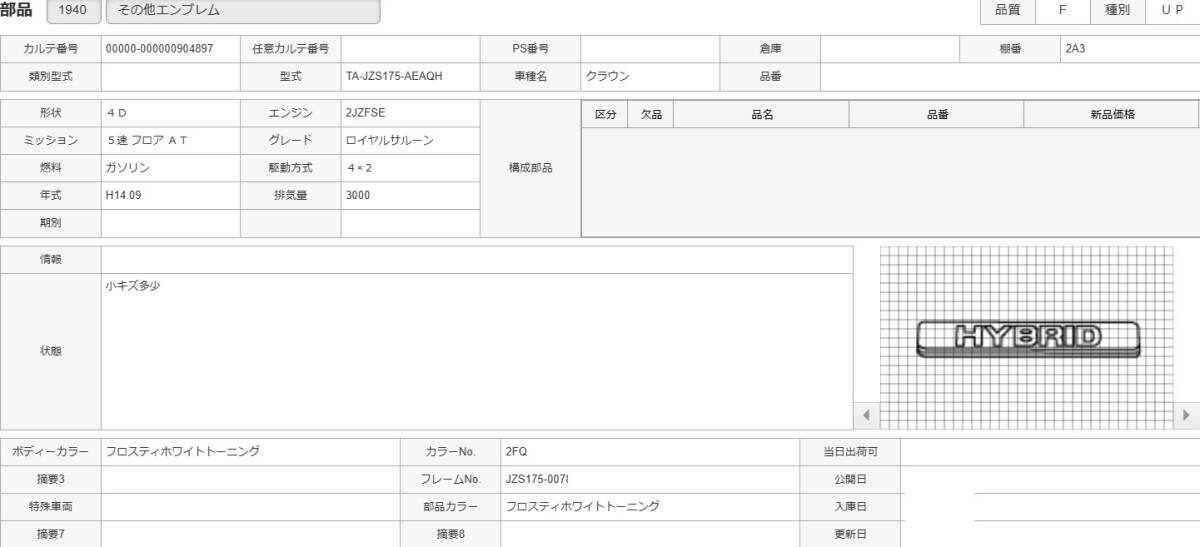Click the 部品 heading
This screenshot has width=1200, height=547.
point(16,10)
